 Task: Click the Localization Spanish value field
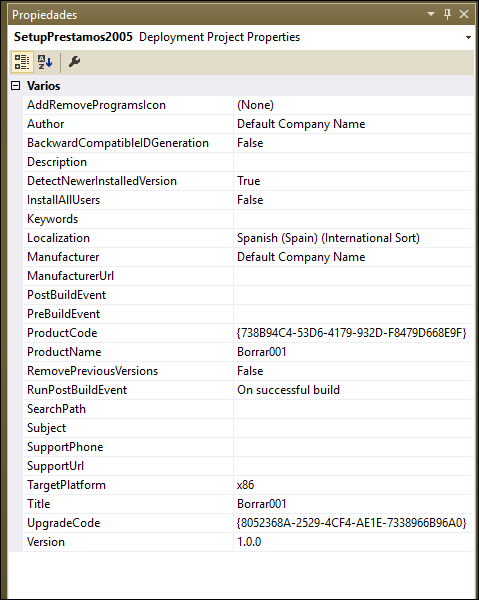354,238
